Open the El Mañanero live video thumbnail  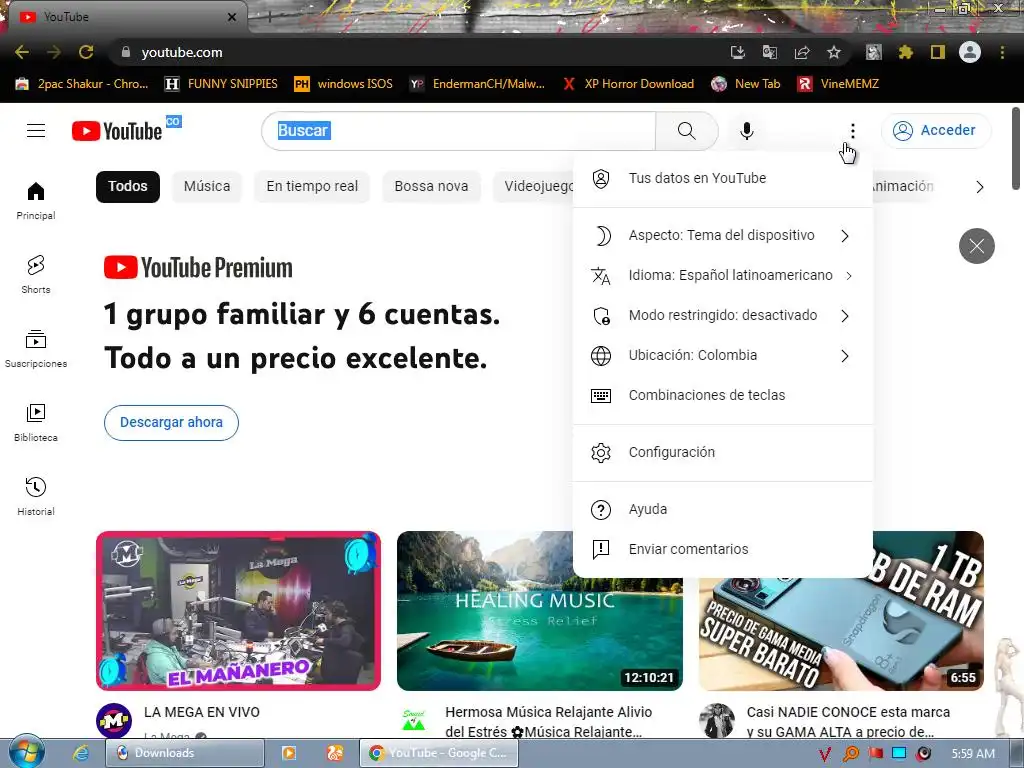[238, 611]
